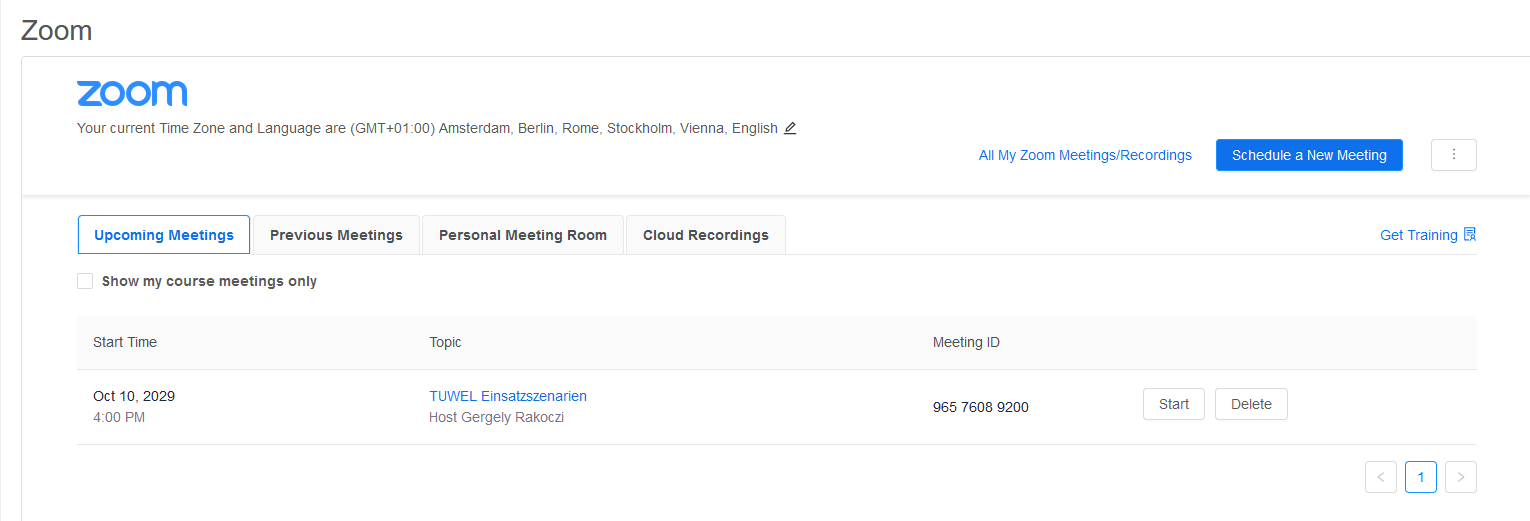Delete the TUWEL Einsatzszenarien meeting
Image resolution: width=1530 pixels, height=521 pixels.
point(1251,404)
